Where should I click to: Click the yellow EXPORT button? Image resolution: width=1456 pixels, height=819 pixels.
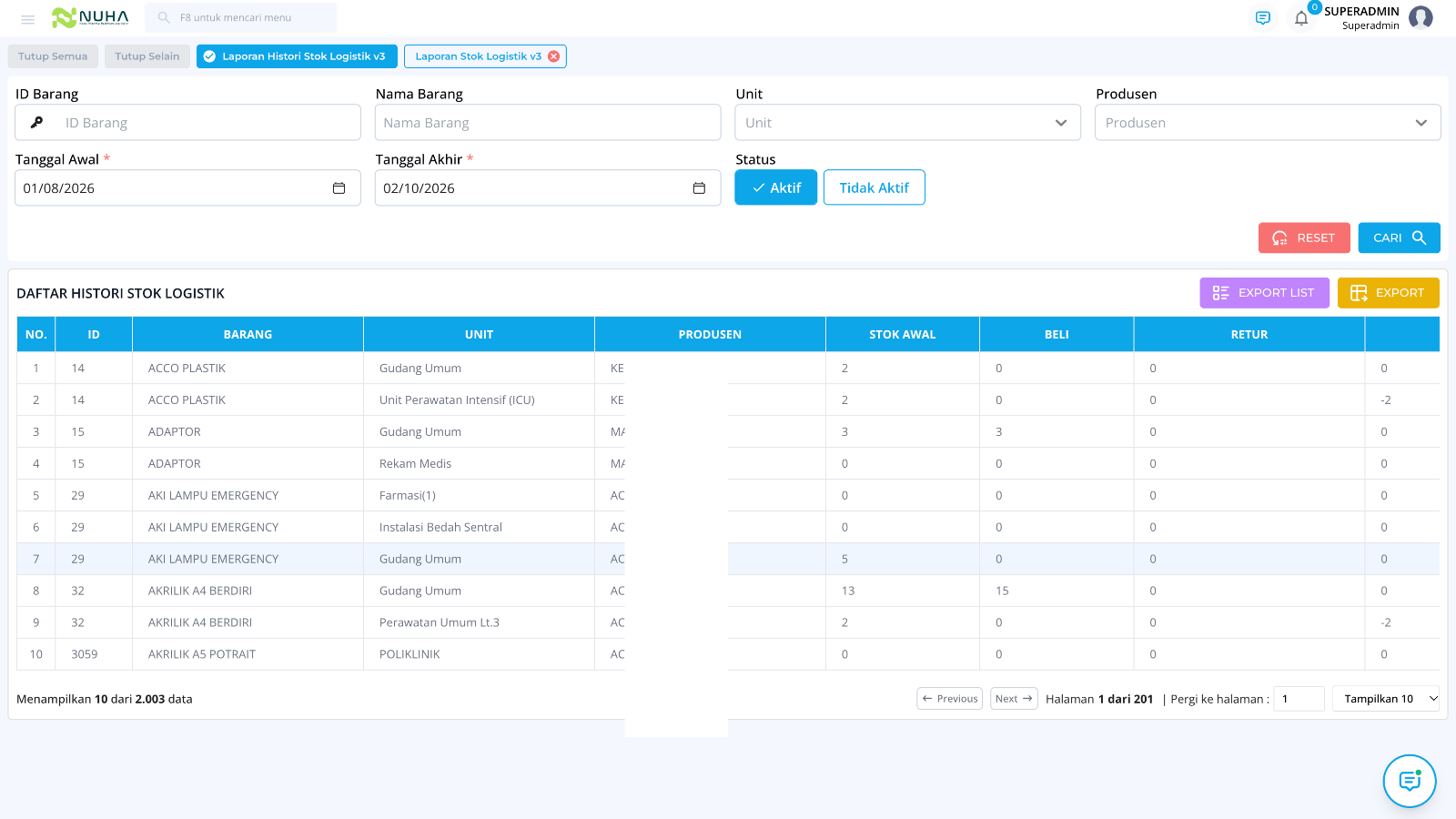(1389, 293)
